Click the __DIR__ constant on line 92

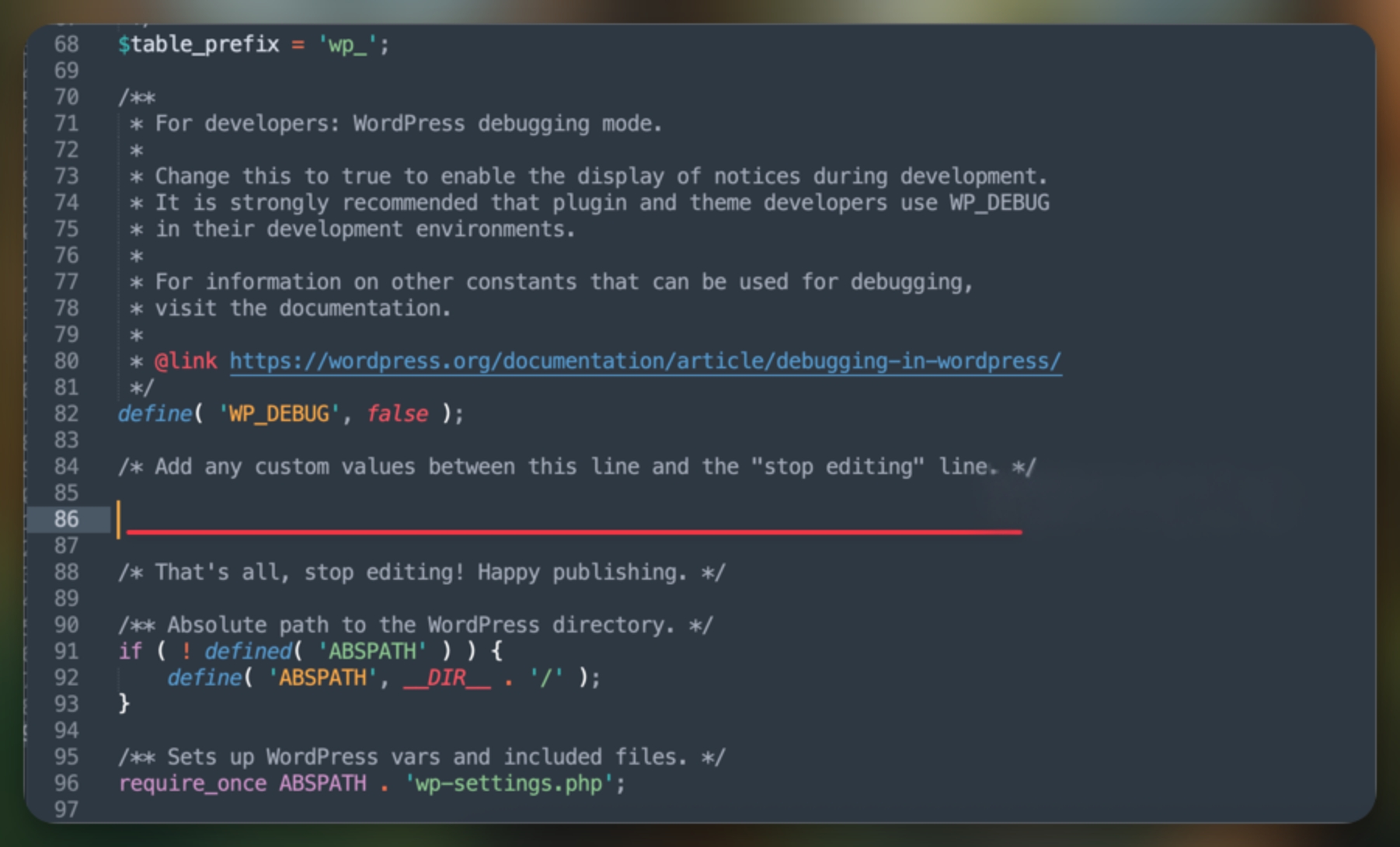click(x=447, y=678)
